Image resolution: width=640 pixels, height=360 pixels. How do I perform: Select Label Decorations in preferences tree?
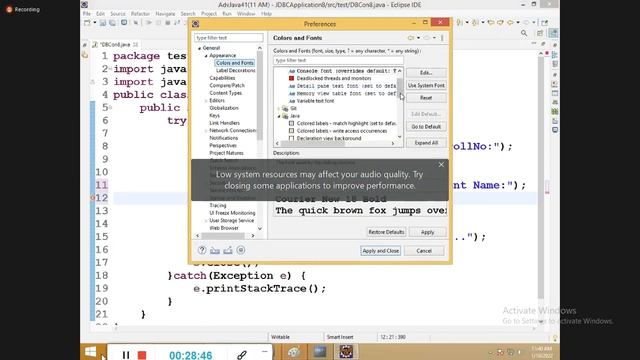tap(235, 71)
